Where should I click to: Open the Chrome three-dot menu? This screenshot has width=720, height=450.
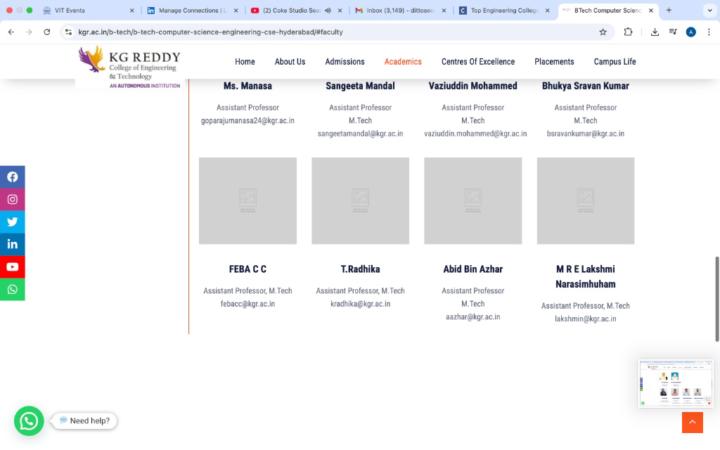coord(709,32)
